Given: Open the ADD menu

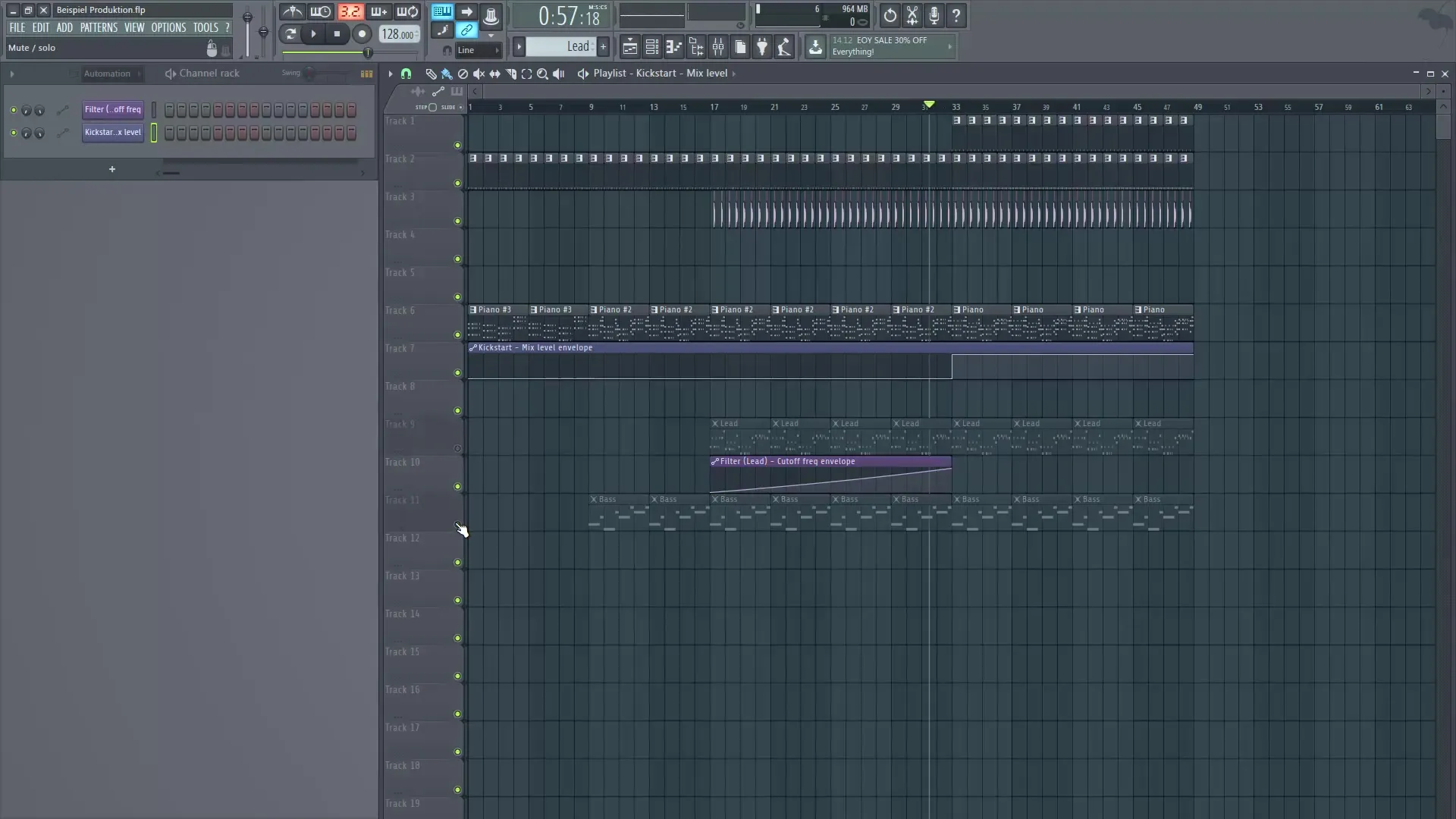Looking at the screenshot, I should click(64, 27).
